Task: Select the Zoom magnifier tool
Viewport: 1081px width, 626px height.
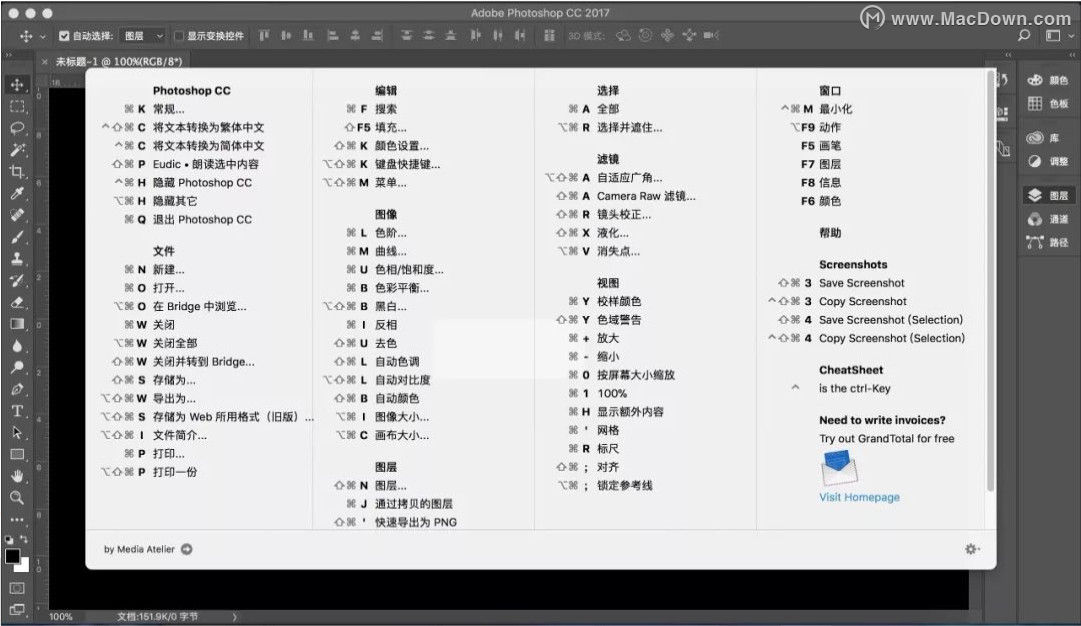Action: coord(17,498)
